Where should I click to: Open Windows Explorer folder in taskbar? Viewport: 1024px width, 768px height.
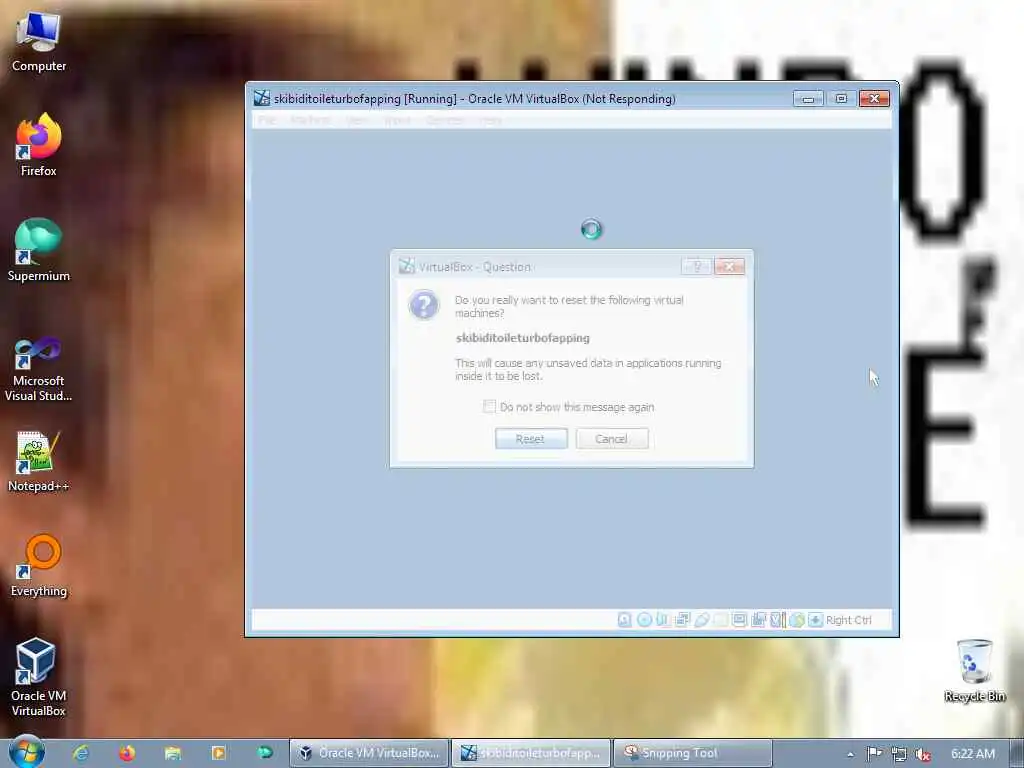[172, 753]
